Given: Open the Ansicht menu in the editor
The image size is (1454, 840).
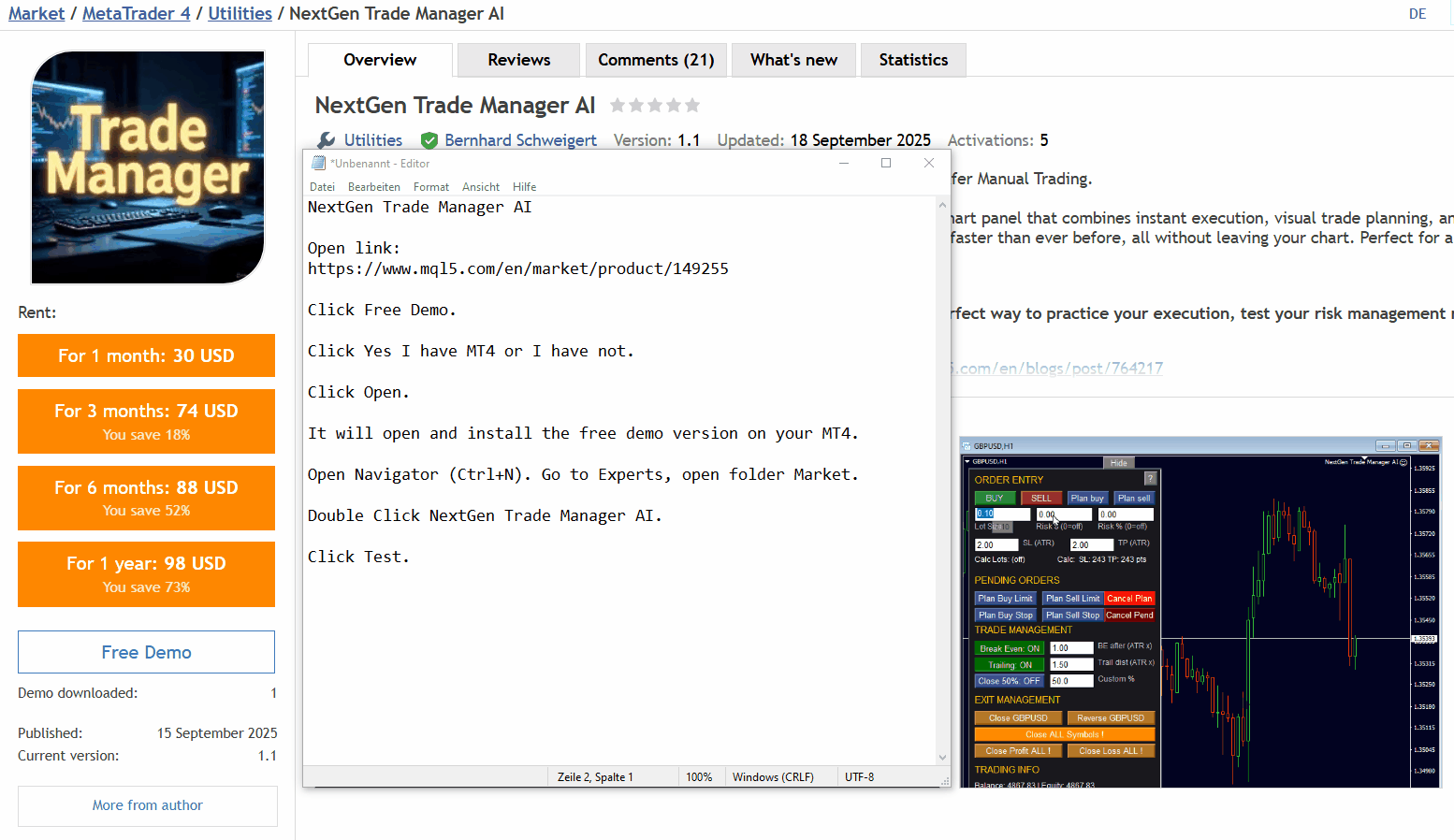Looking at the screenshot, I should pos(481,187).
